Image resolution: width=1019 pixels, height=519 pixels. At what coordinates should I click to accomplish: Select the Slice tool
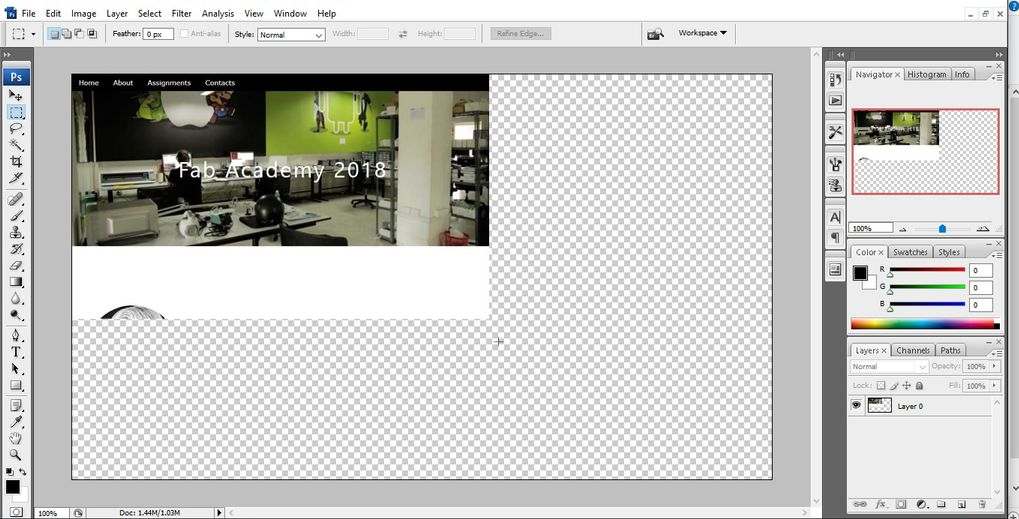pyautogui.click(x=16, y=177)
